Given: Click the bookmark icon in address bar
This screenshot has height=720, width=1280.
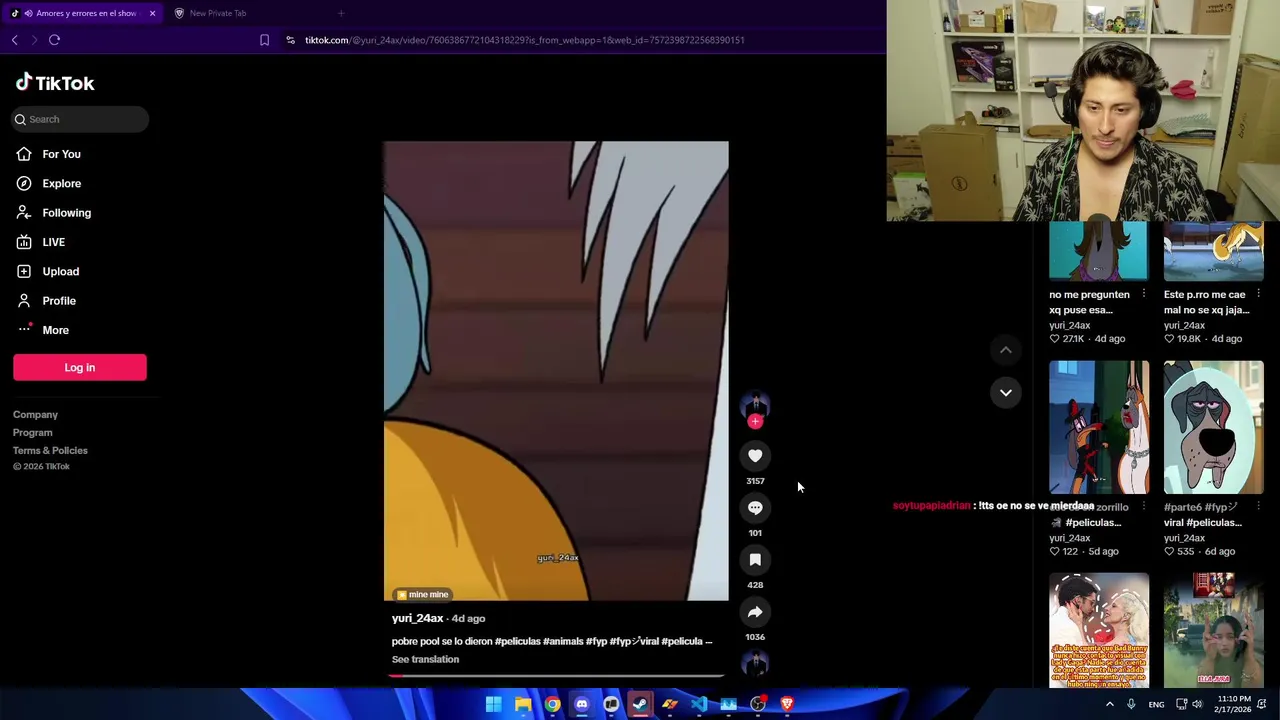Looking at the screenshot, I should click(x=264, y=40).
